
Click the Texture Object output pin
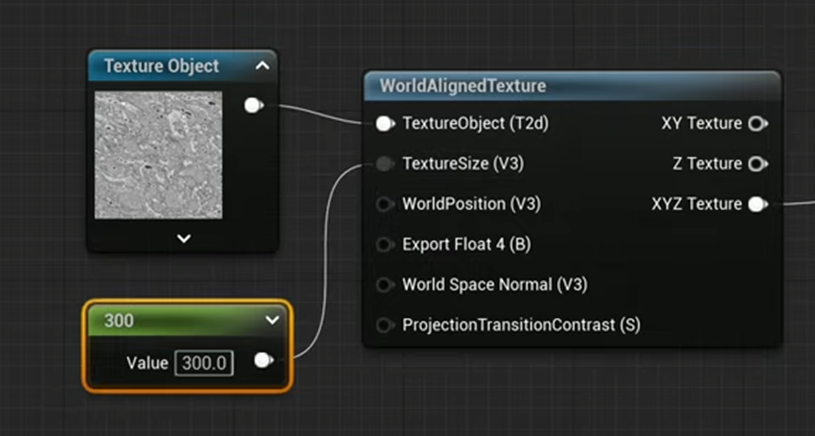[254, 105]
